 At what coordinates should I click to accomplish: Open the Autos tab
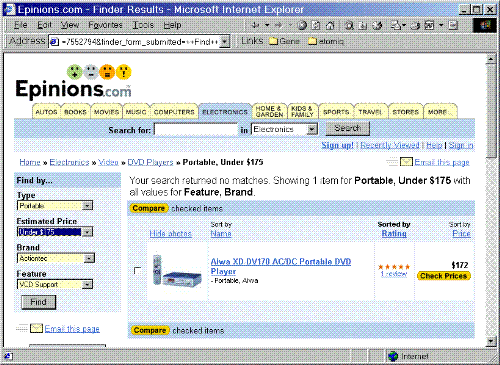point(46,112)
